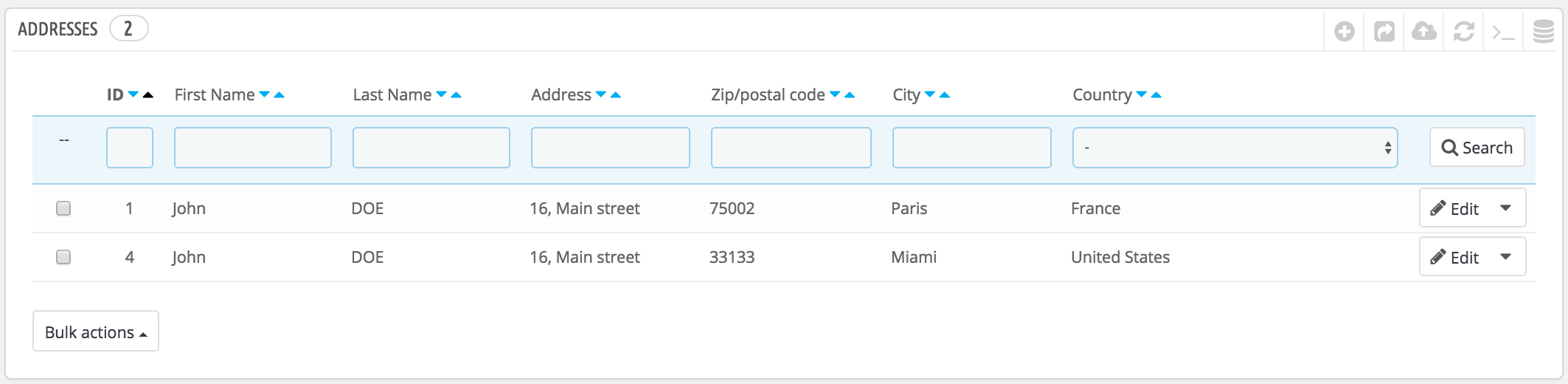Click the Search button

coord(1477,148)
